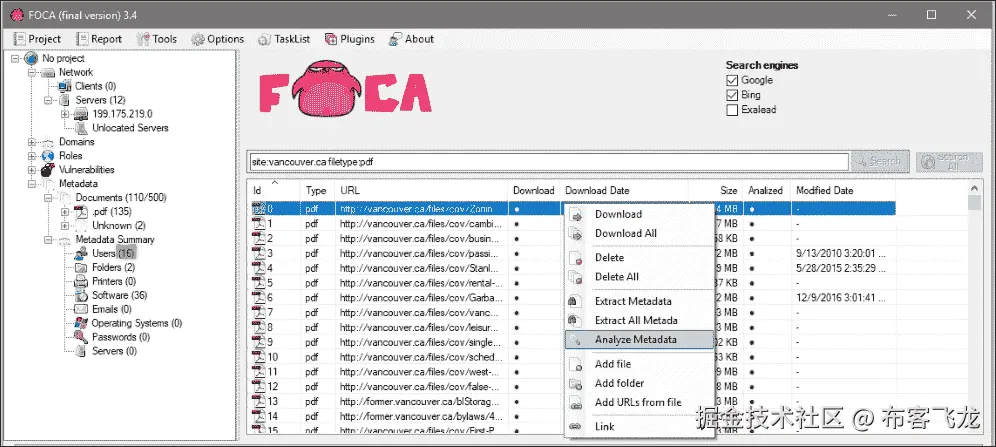Click the PDF icon of row 3
Screen dimensions: 996x447
coord(259,253)
